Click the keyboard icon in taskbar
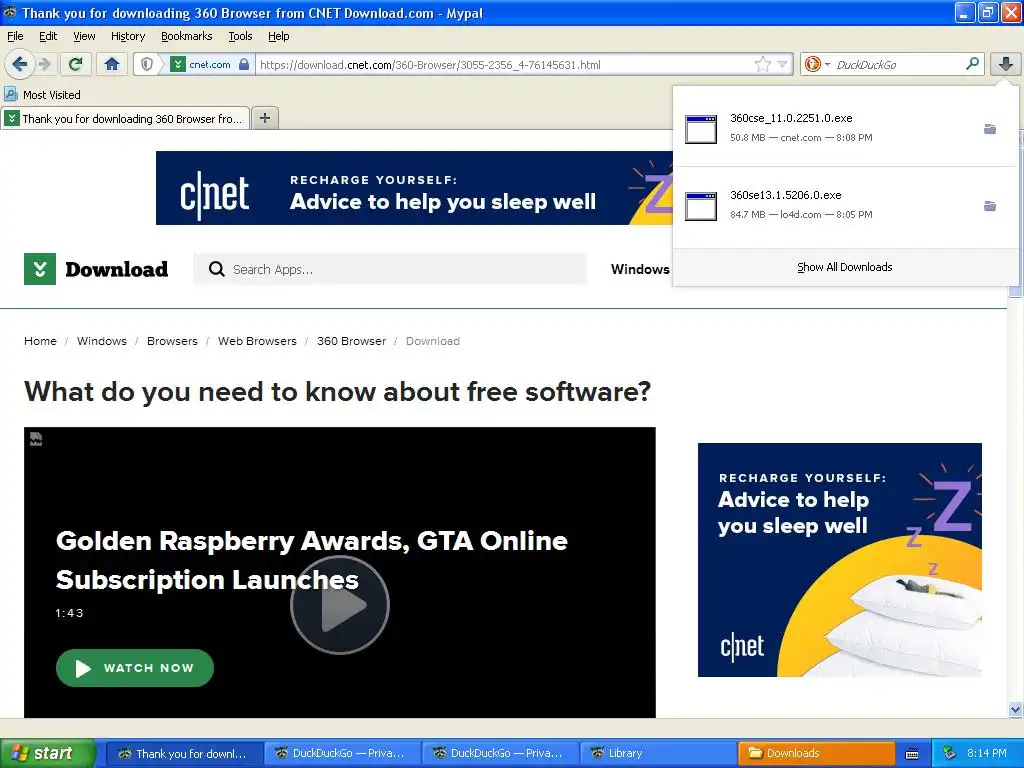 pyautogui.click(x=912, y=754)
